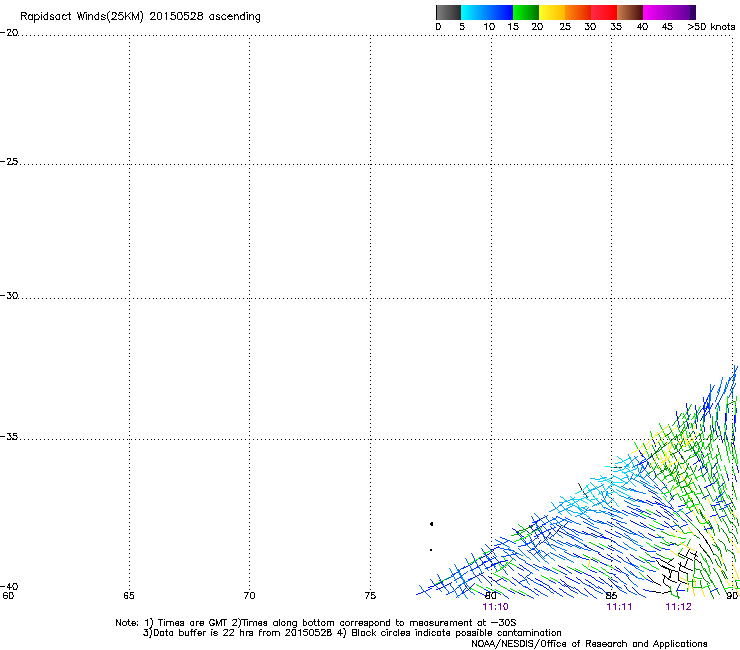Click the yellow 20-25 knots color segment

pos(552,12)
